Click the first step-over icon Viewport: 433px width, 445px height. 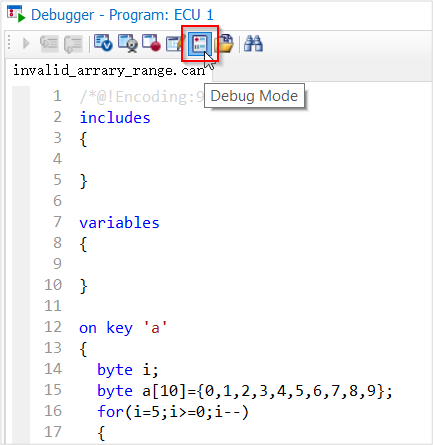click(49, 43)
